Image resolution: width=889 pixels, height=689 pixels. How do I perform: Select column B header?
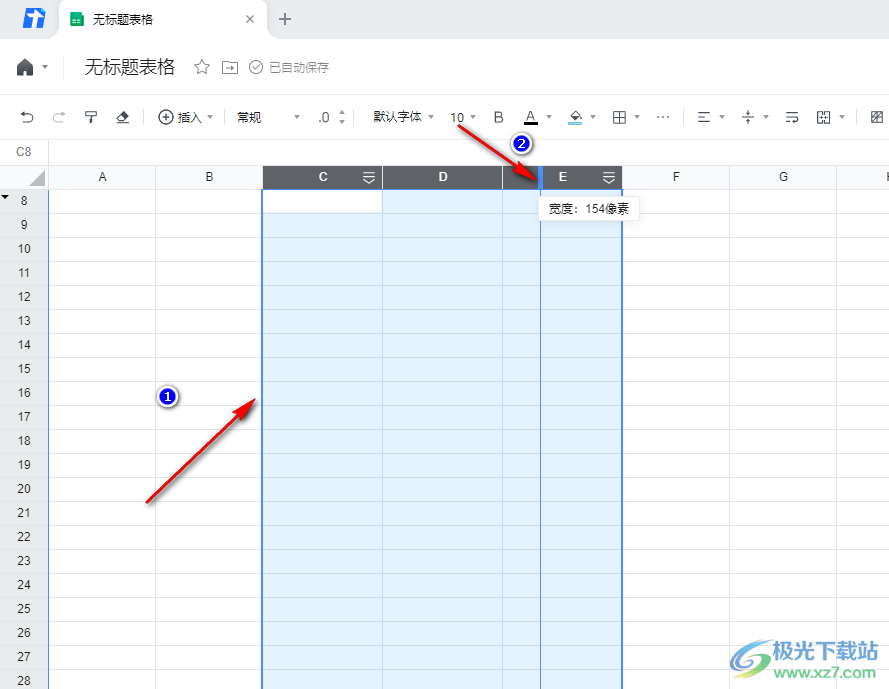(x=209, y=177)
